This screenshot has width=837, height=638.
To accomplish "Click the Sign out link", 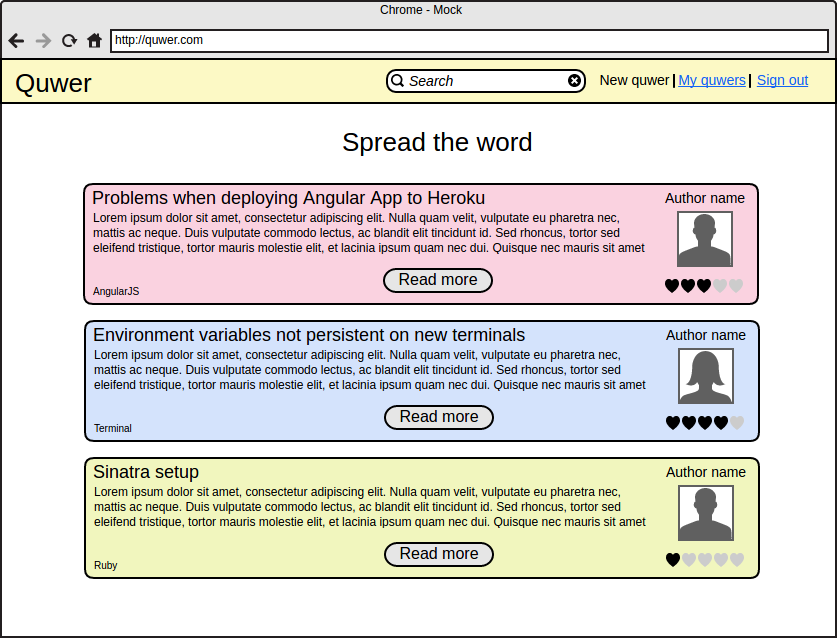I will coord(782,80).
